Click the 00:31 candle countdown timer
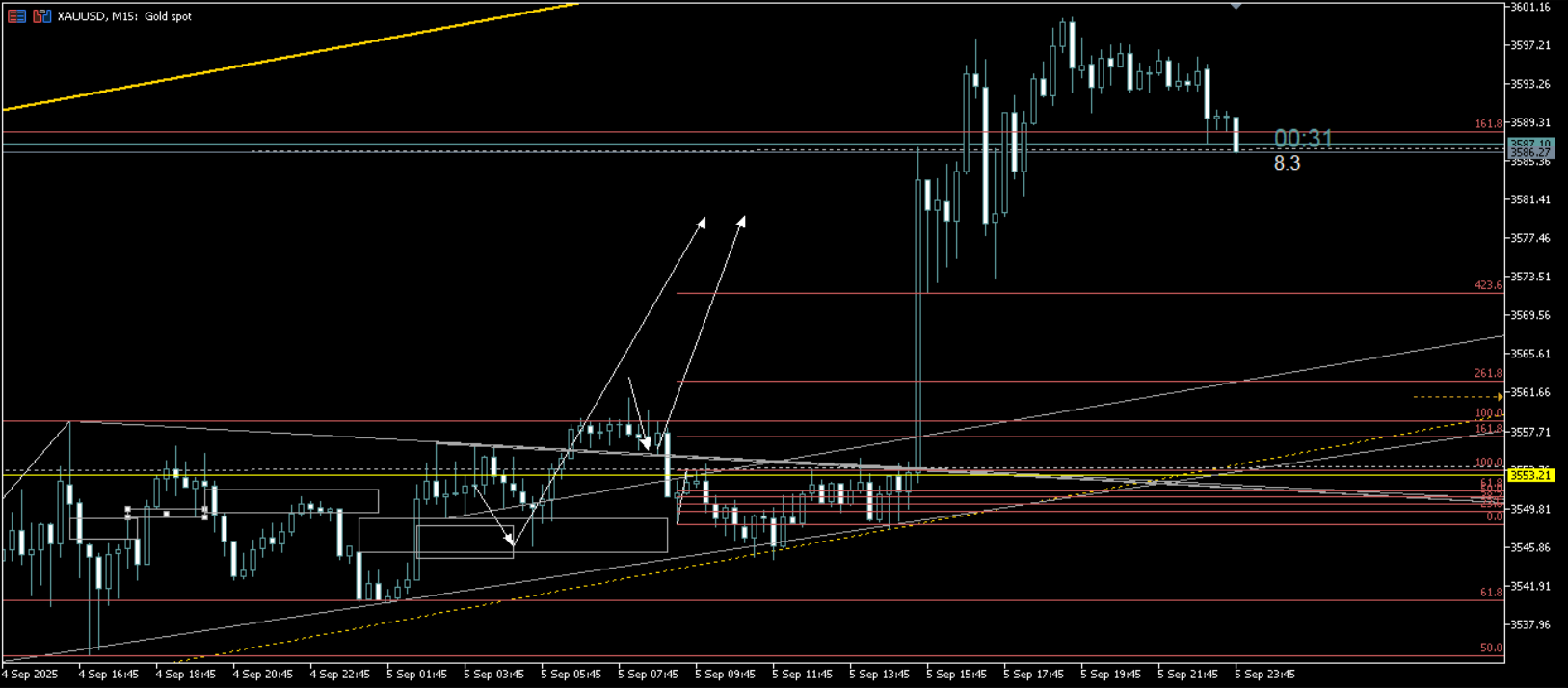 click(x=1302, y=139)
